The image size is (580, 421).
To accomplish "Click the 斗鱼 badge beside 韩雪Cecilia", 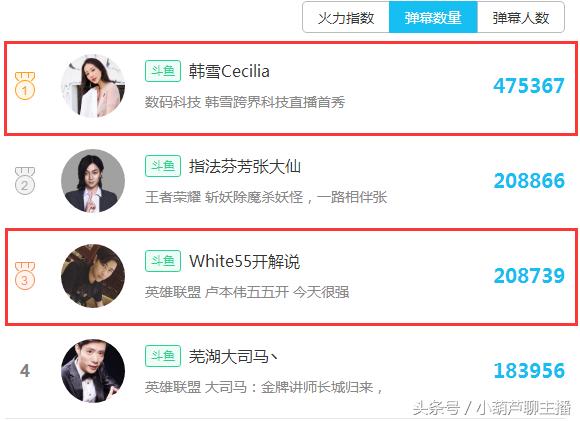I will 163,71.
